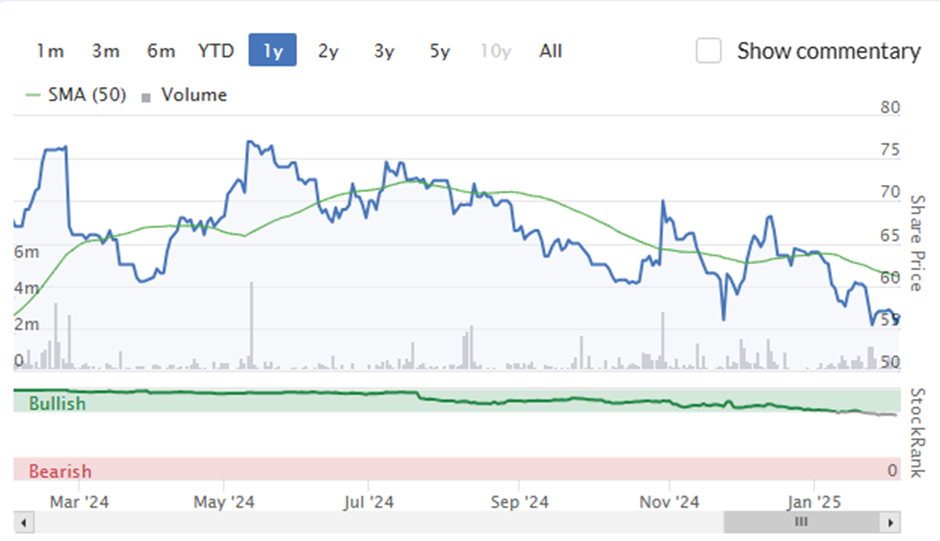This screenshot has width=940, height=541.
Task: Select the 1m time range
Action: pos(50,51)
